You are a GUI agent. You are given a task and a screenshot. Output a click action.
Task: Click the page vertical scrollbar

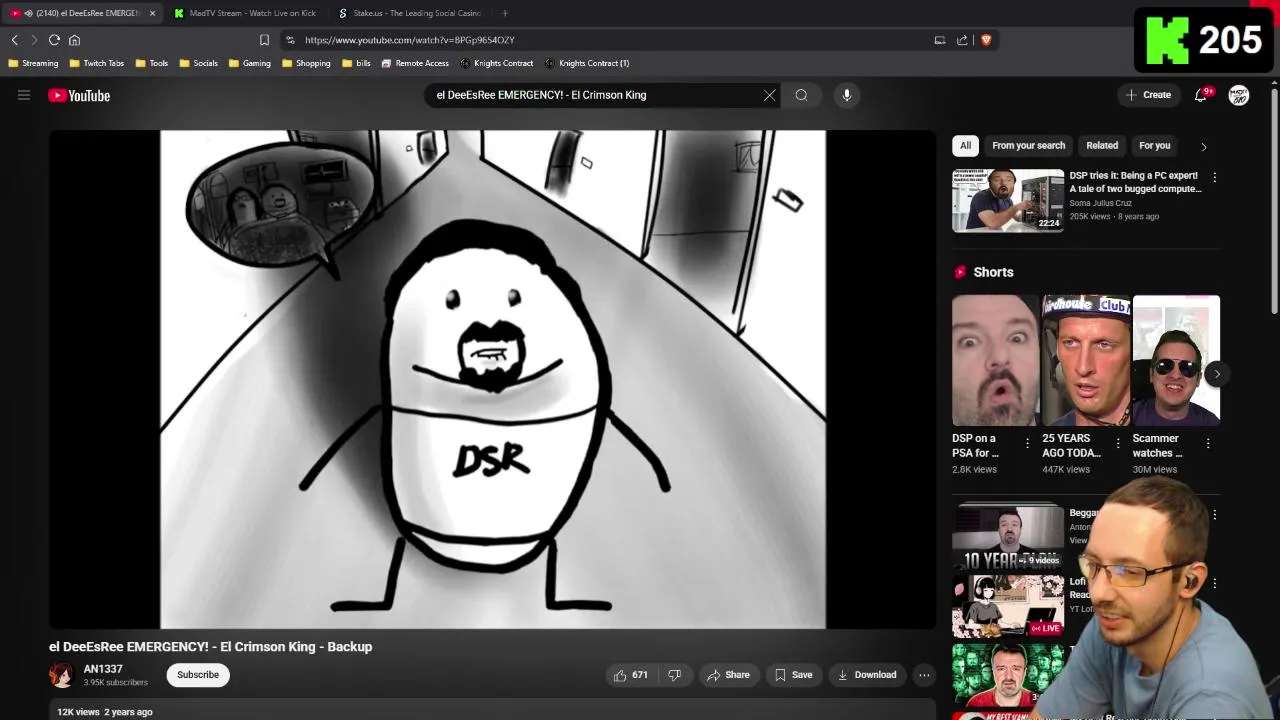(1273, 200)
